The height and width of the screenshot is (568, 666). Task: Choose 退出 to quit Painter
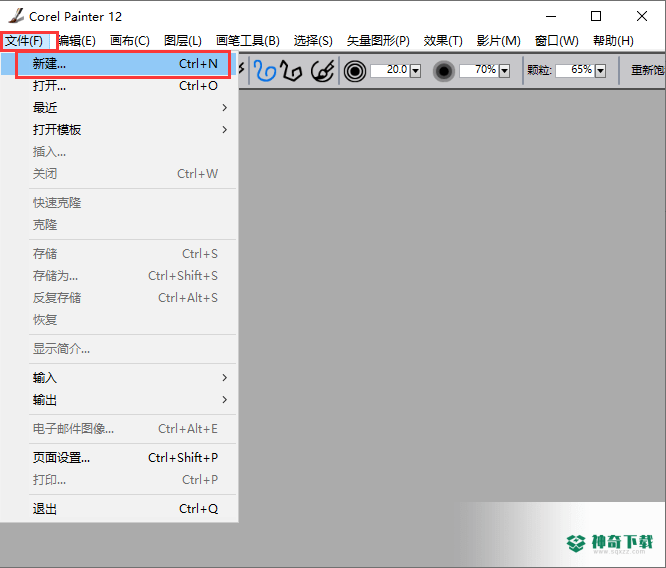(x=119, y=509)
